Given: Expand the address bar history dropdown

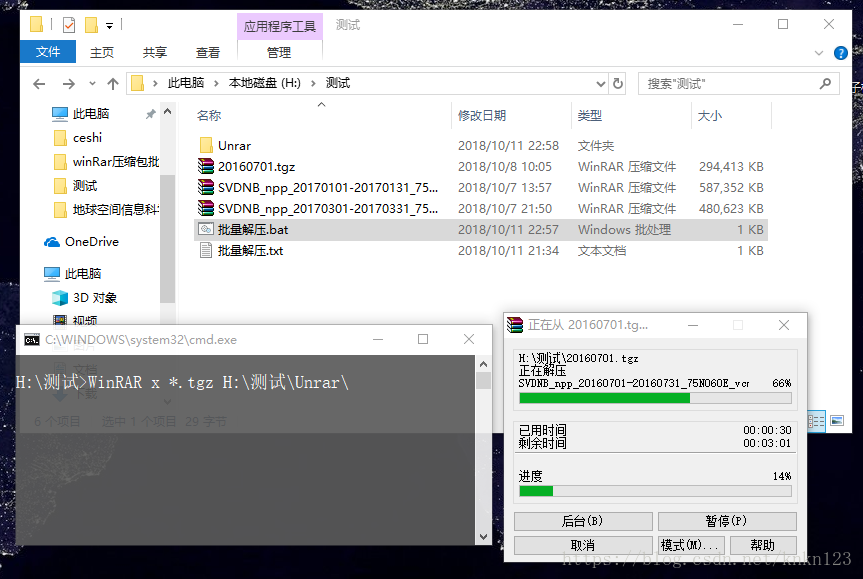Looking at the screenshot, I should tap(600, 84).
